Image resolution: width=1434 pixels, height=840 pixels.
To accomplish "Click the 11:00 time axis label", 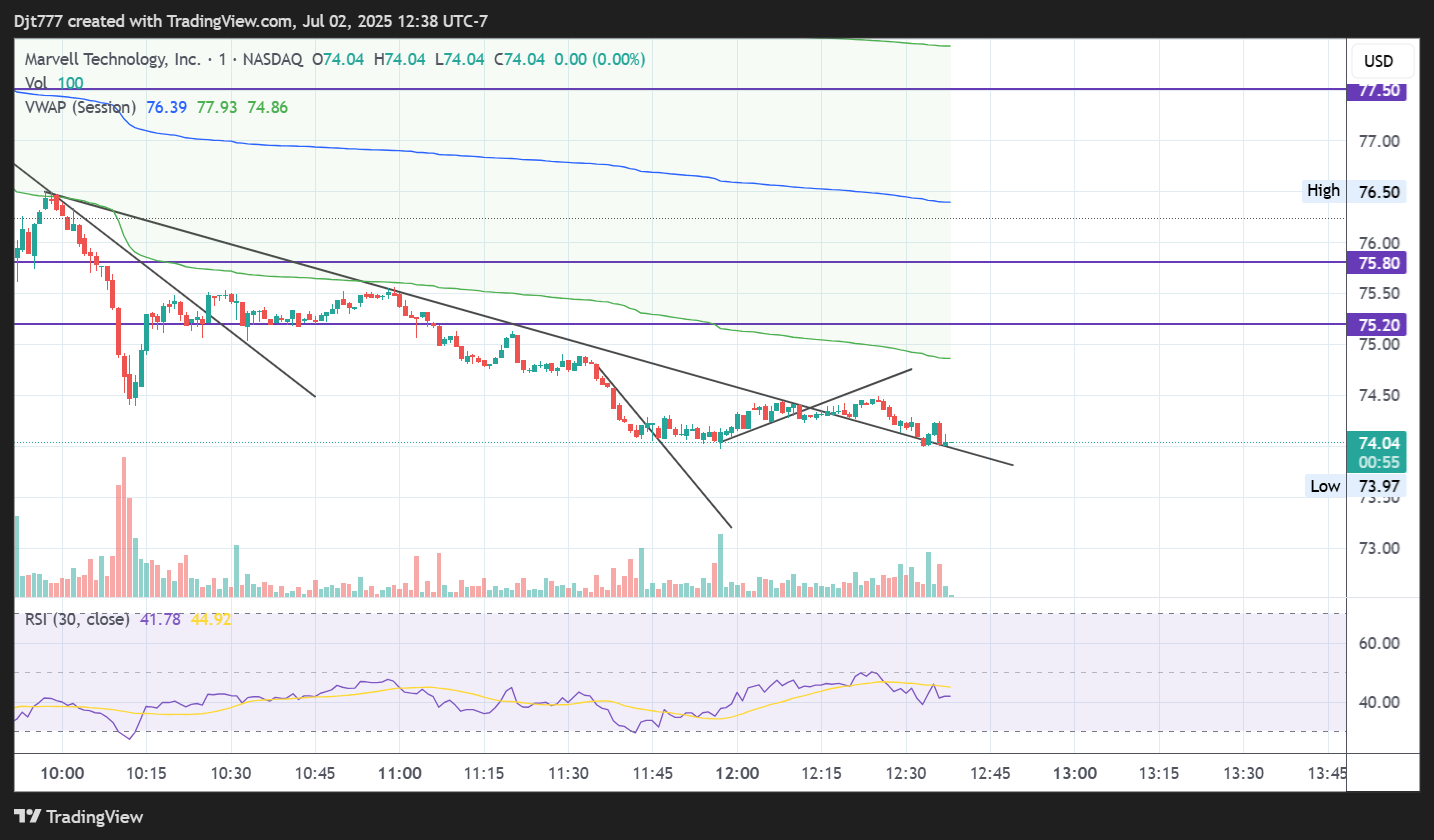I will coord(400,773).
